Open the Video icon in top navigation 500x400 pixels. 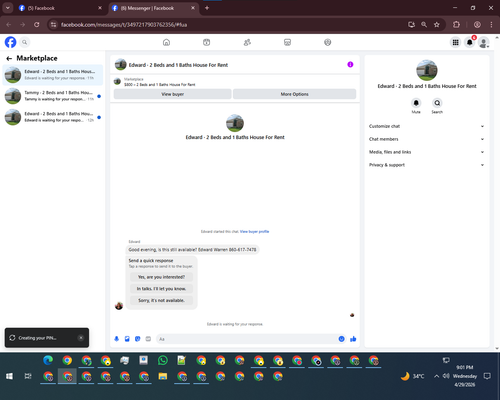click(x=207, y=42)
